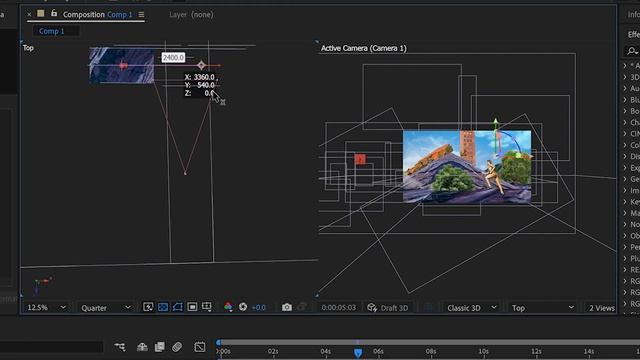Click the effects search magnifier icon

(x=632, y=51)
